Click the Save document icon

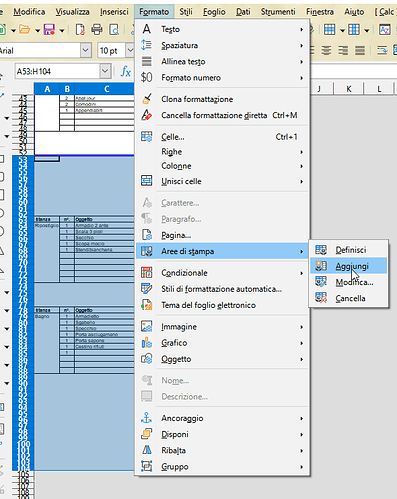point(49,30)
